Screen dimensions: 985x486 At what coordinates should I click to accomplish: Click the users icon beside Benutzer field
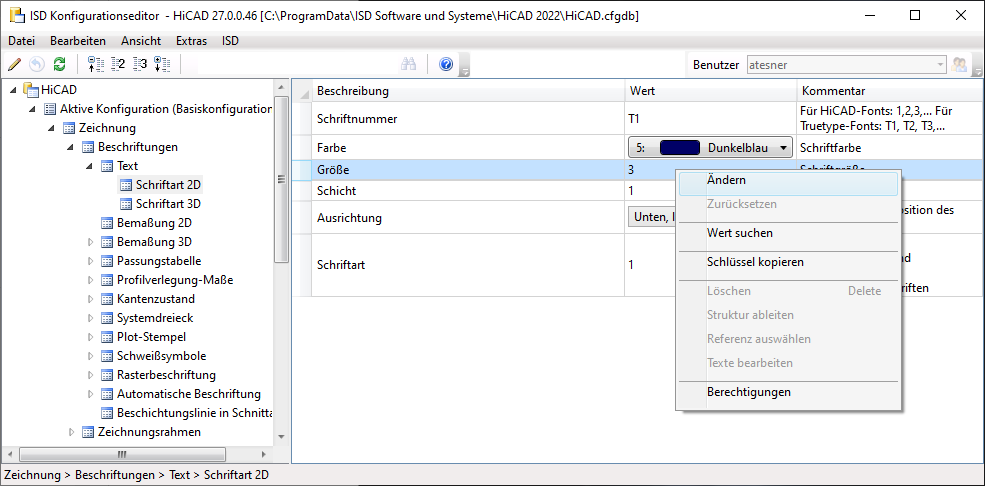(959, 64)
